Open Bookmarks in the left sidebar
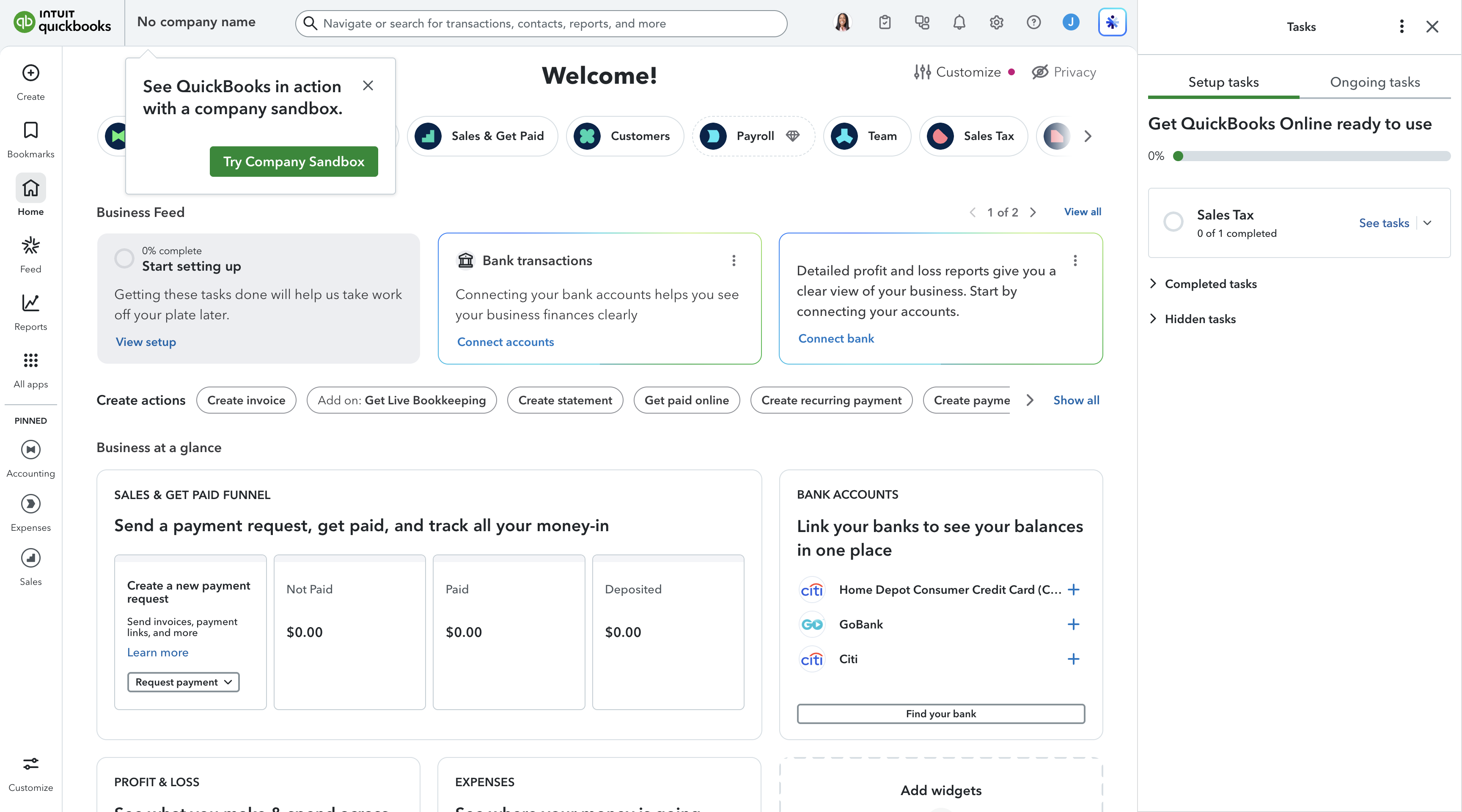 pyautogui.click(x=30, y=131)
